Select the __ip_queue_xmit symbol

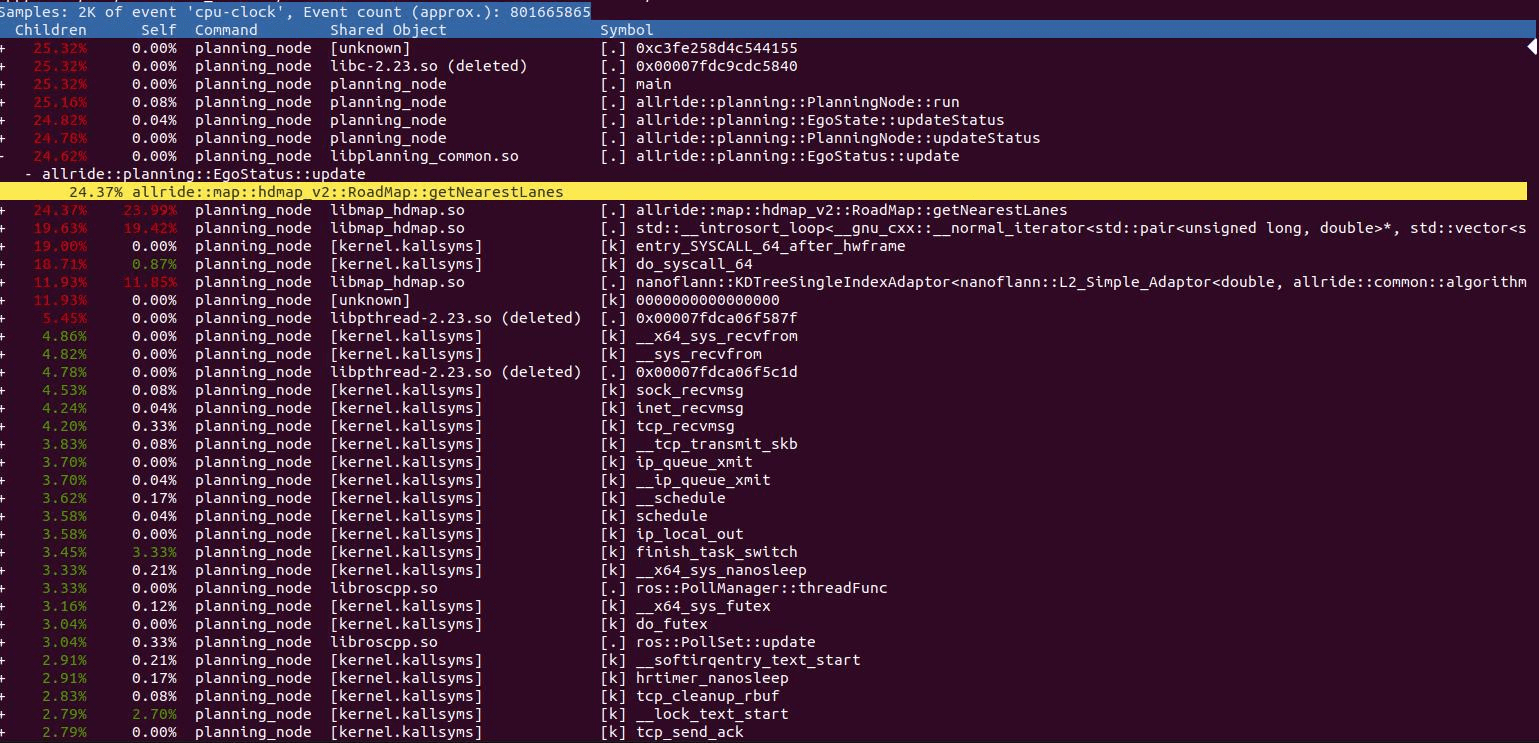pyautogui.click(x=703, y=480)
